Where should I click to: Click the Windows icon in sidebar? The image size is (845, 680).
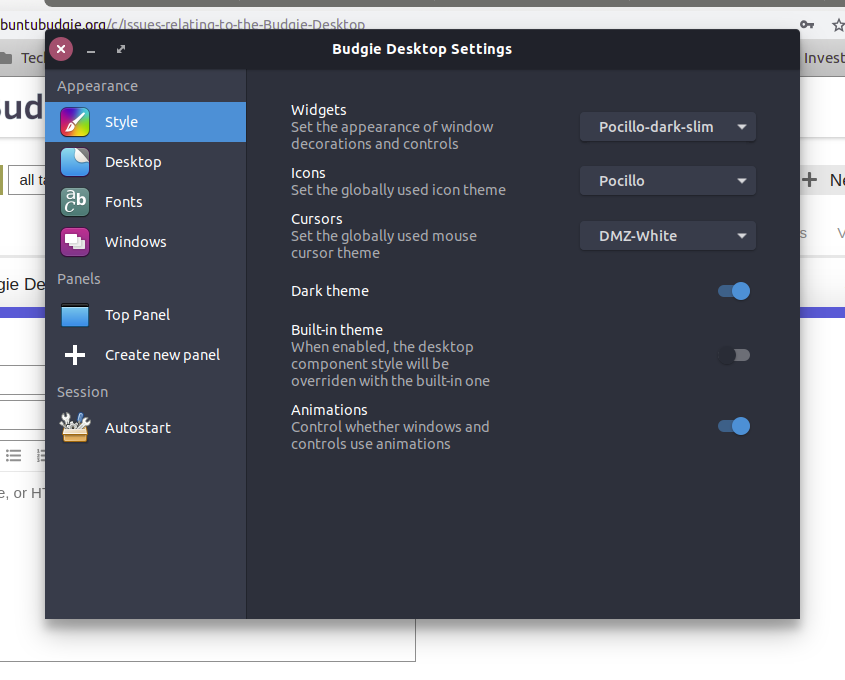pos(75,242)
